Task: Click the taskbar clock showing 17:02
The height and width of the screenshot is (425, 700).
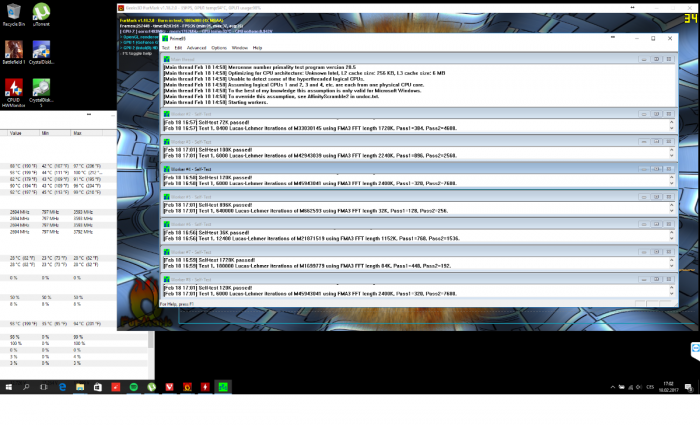Action: pyautogui.click(x=667, y=387)
